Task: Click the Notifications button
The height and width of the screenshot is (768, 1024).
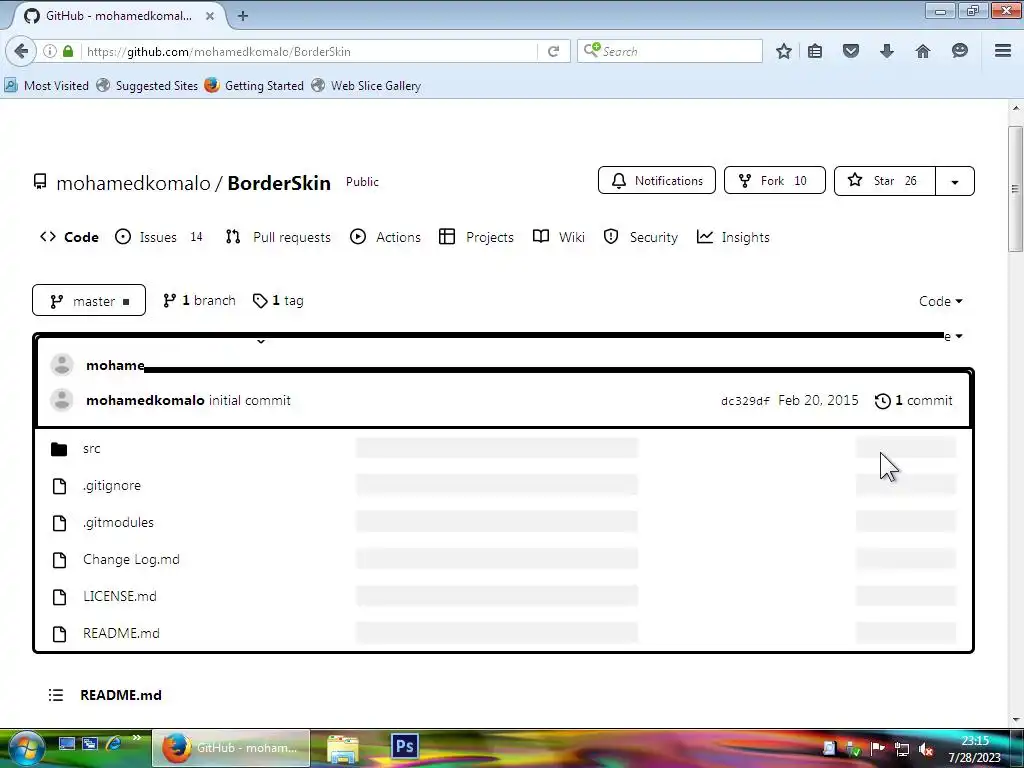Action: tap(657, 181)
